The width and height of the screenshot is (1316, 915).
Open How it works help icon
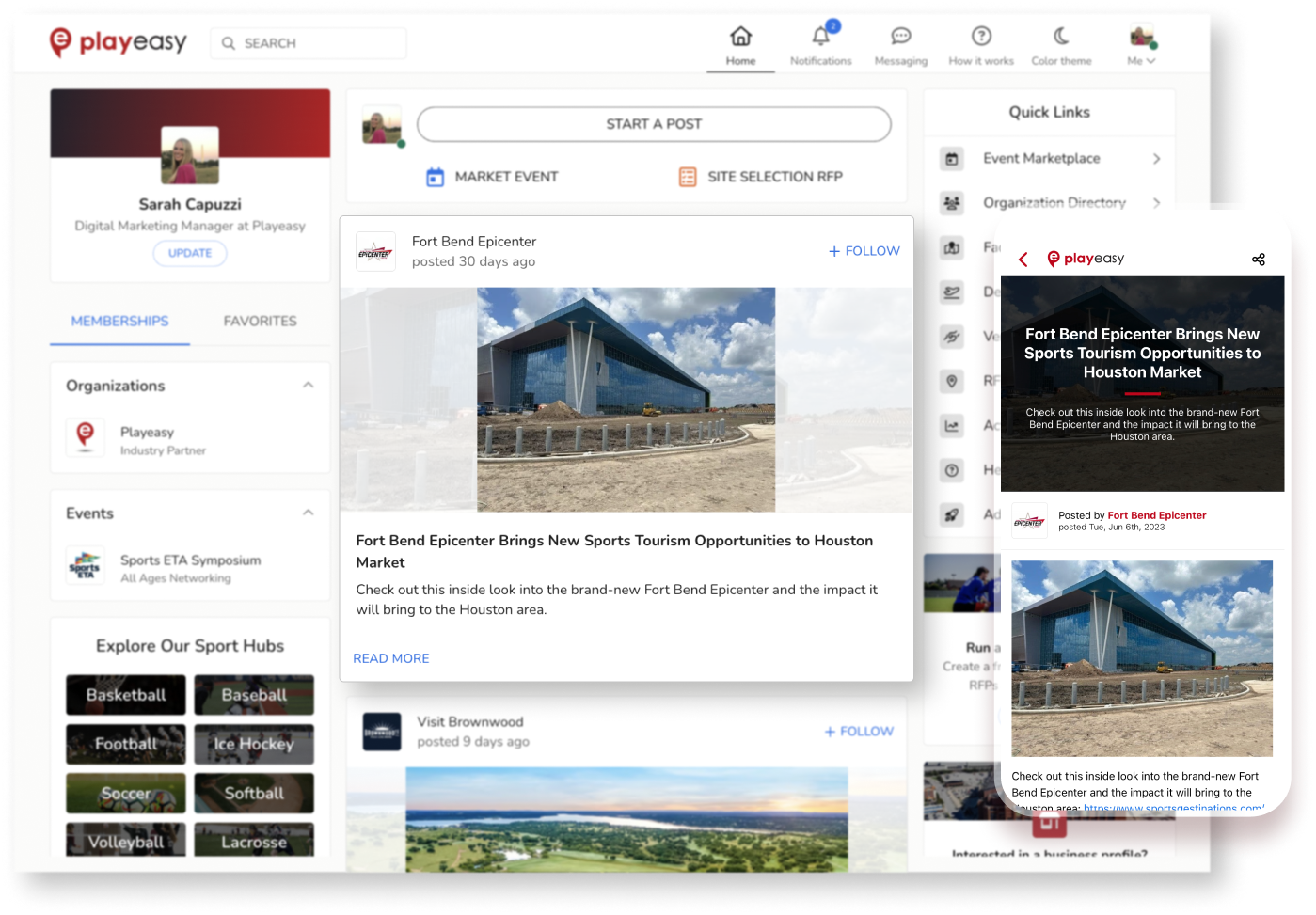981,37
